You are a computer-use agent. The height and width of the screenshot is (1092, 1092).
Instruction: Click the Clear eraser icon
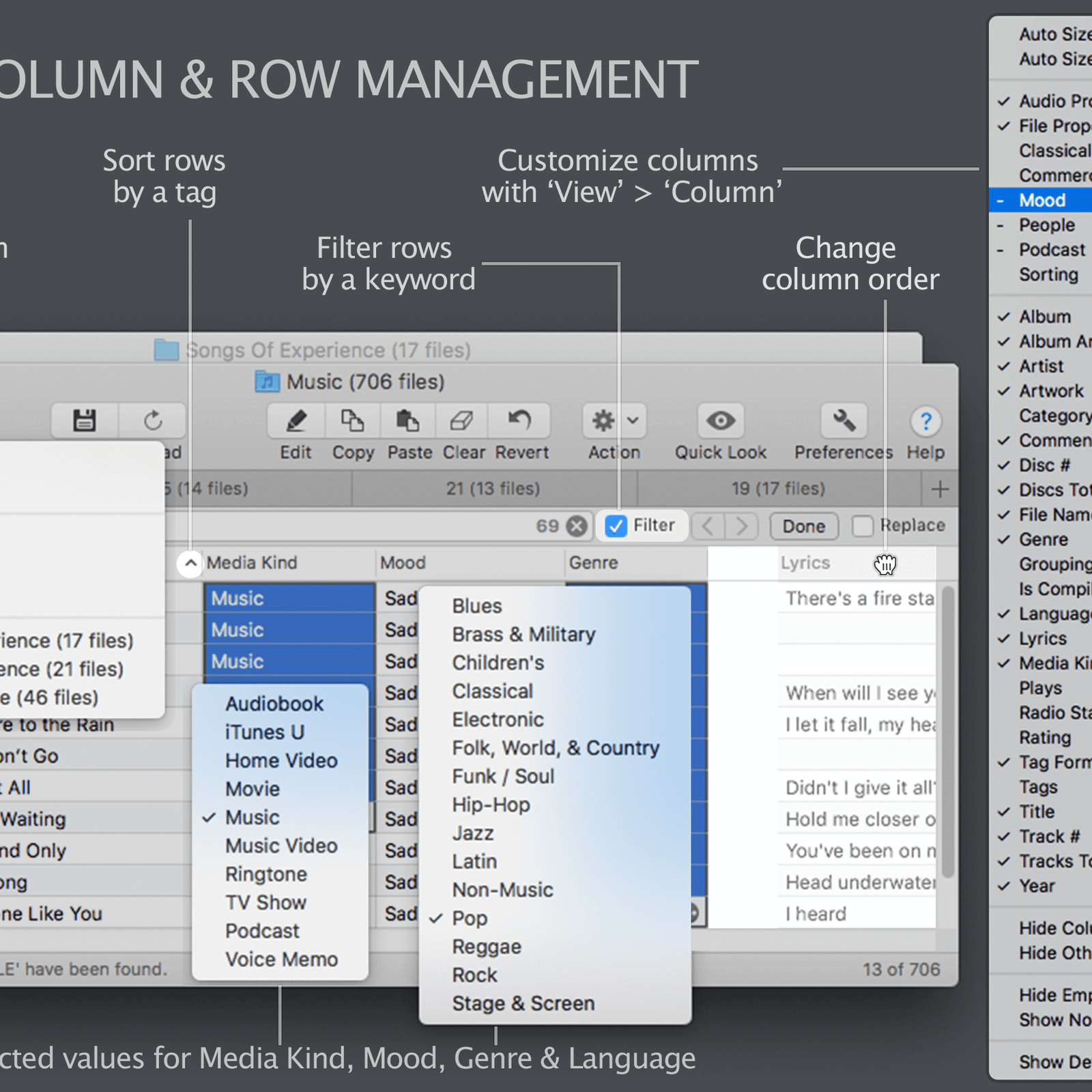[461, 420]
